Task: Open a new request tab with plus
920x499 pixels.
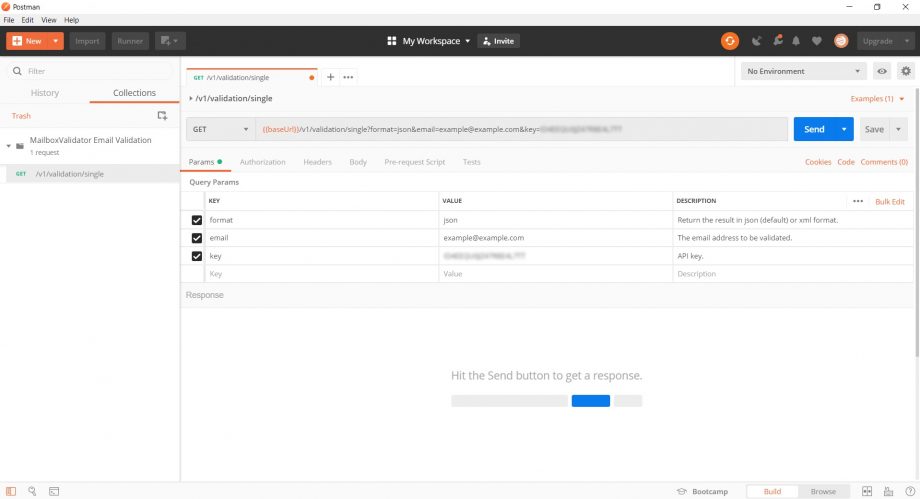Action: [330, 77]
